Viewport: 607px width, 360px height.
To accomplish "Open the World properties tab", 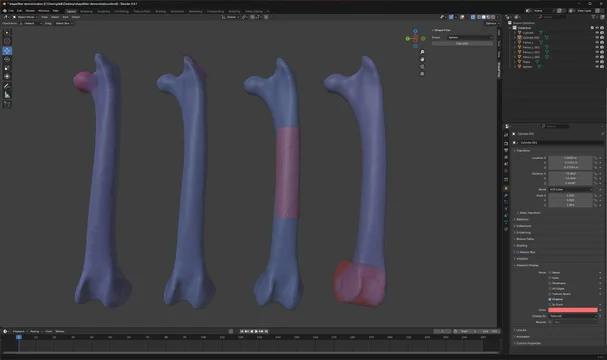I will 506,171.
